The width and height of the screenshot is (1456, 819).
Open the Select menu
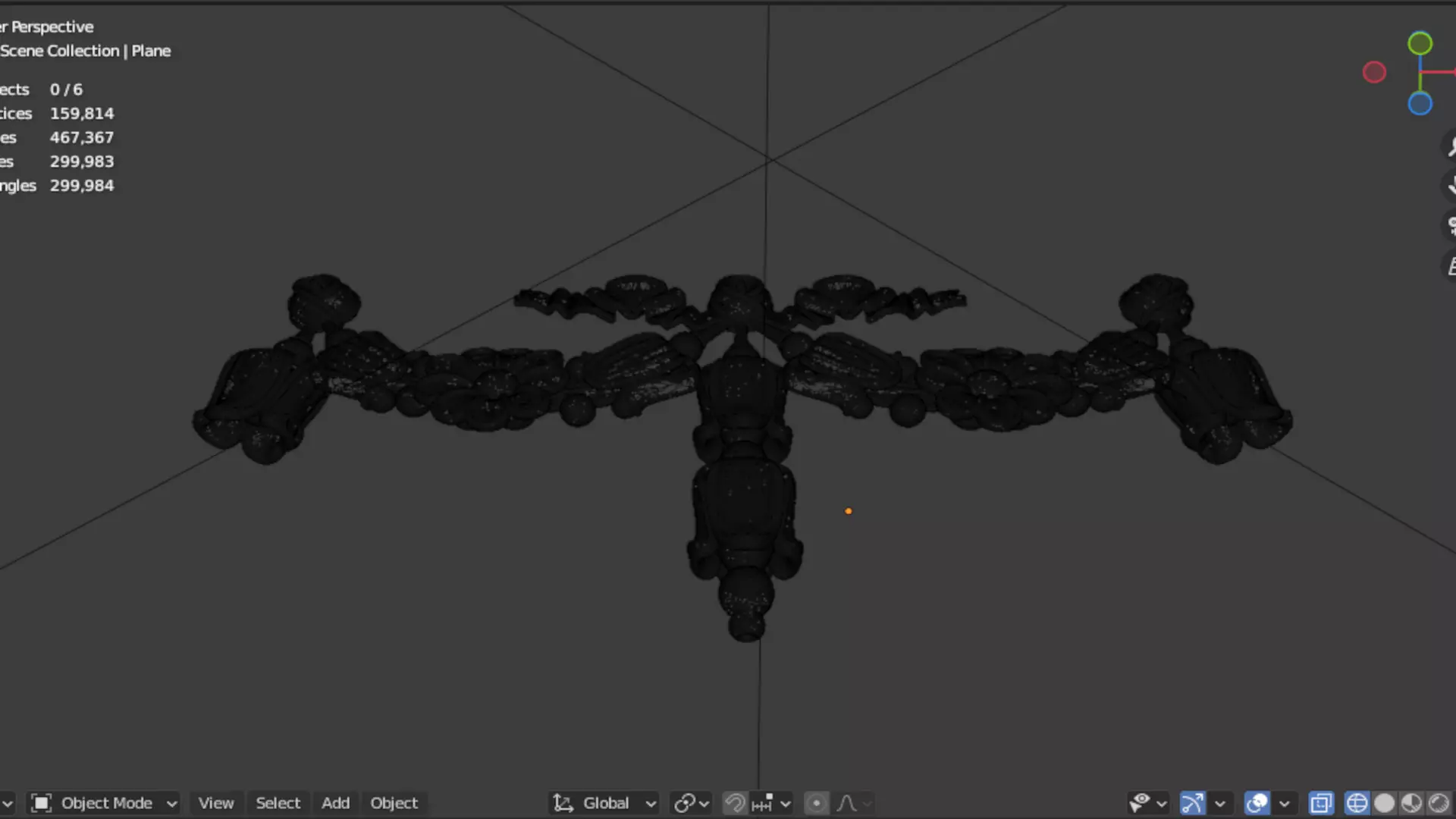pyautogui.click(x=278, y=803)
